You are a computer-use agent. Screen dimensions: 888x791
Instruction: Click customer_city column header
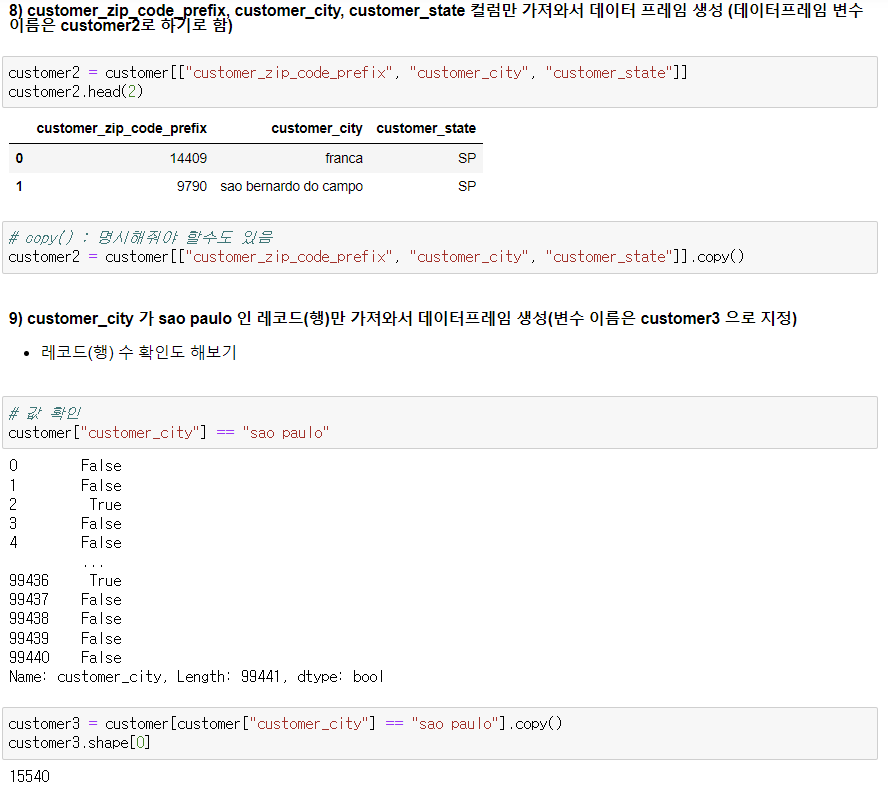[317, 129]
